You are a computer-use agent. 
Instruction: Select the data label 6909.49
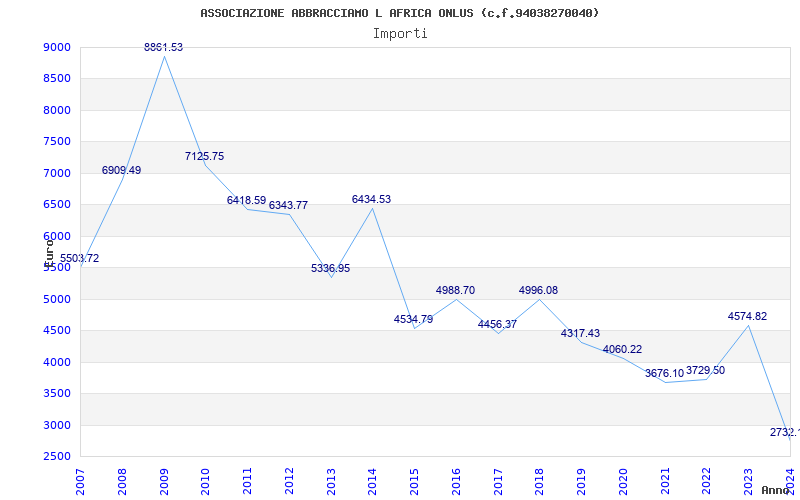coord(121,170)
